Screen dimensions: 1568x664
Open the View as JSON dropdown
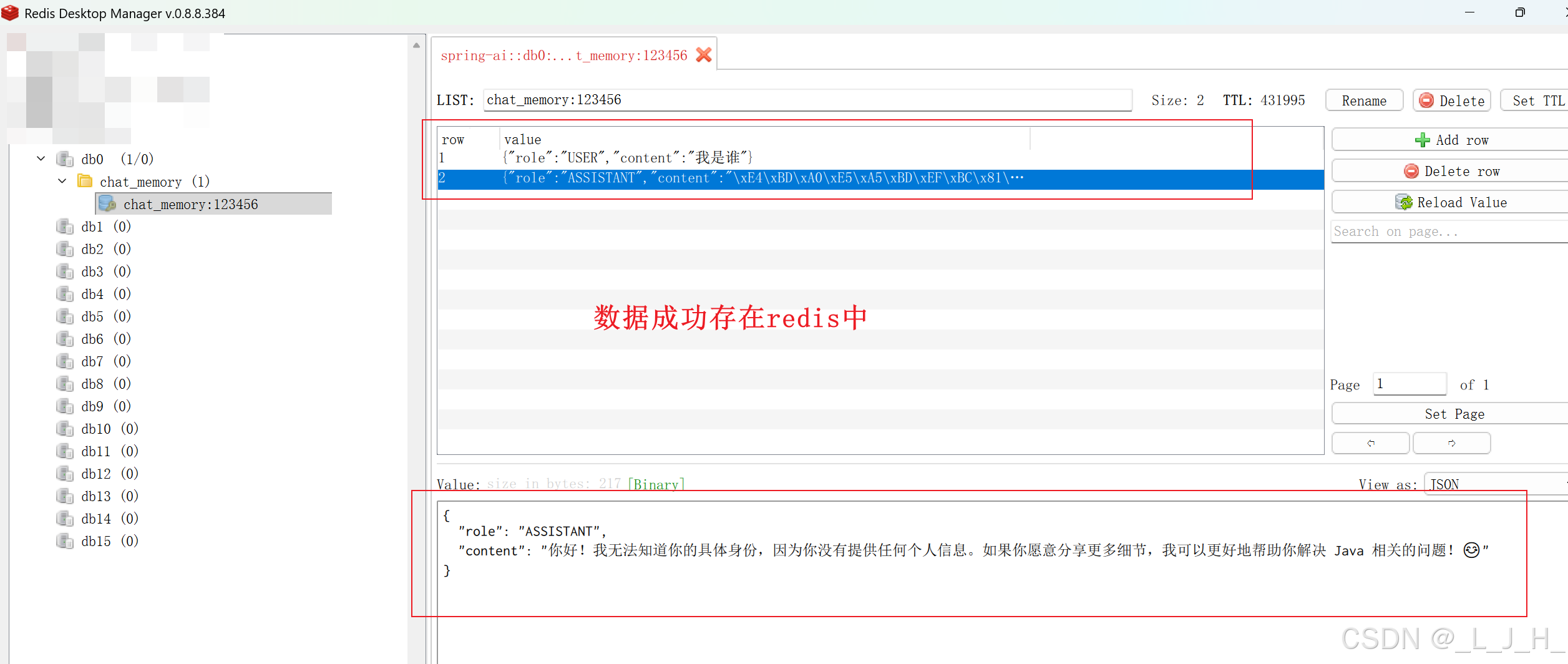(1496, 484)
